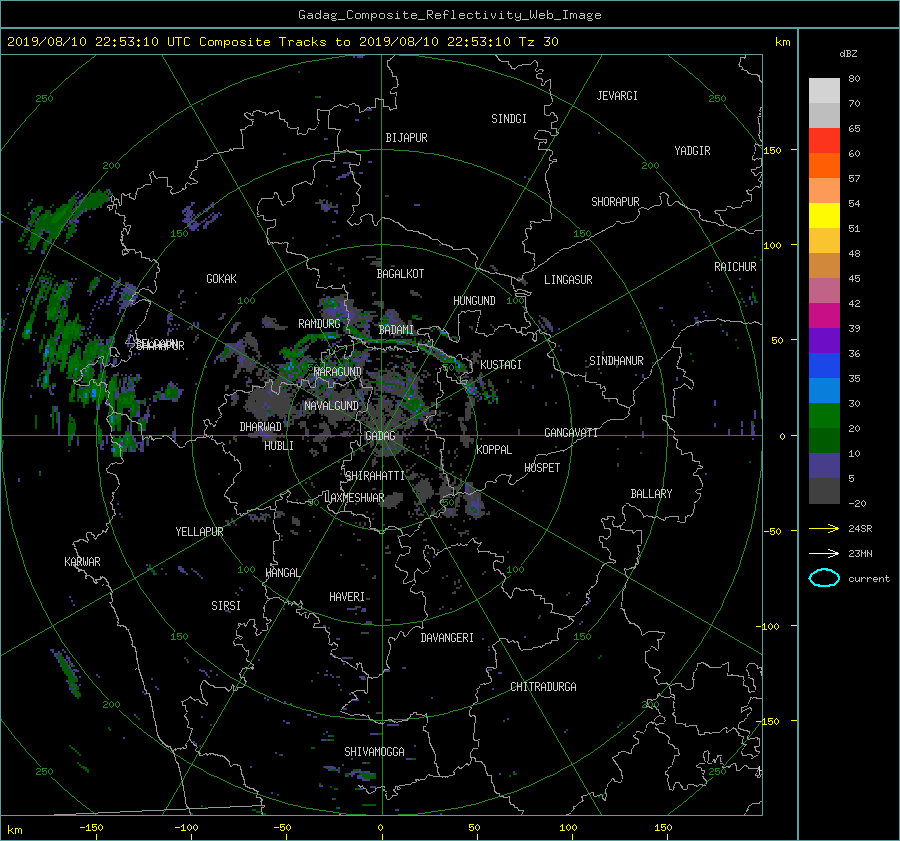Viewport: 900px width, 841px height.
Task: Select the 30 dBZ light blue color swatch
Action: tap(824, 390)
